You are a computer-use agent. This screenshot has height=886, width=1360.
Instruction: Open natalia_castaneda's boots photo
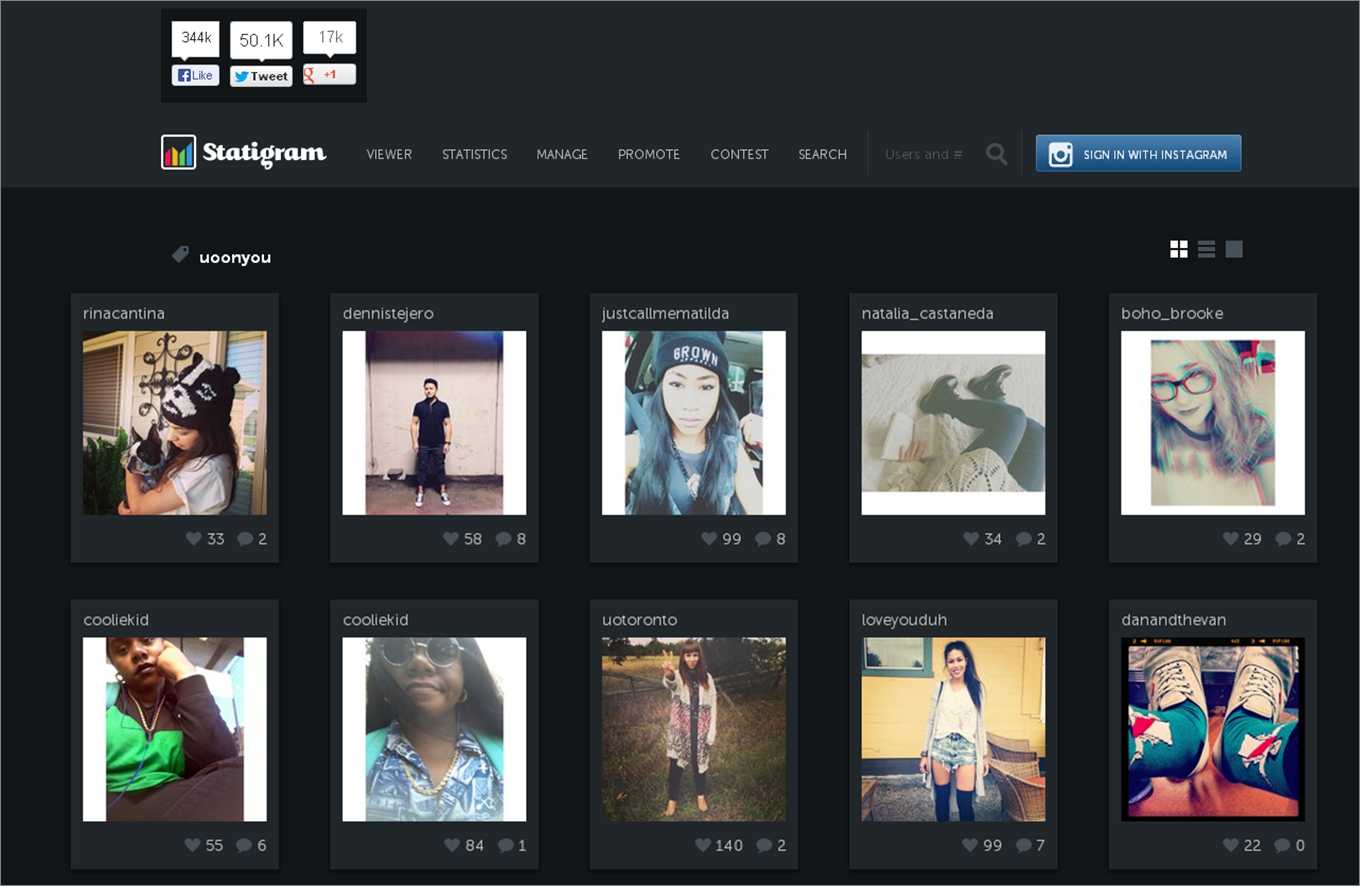coord(953,423)
